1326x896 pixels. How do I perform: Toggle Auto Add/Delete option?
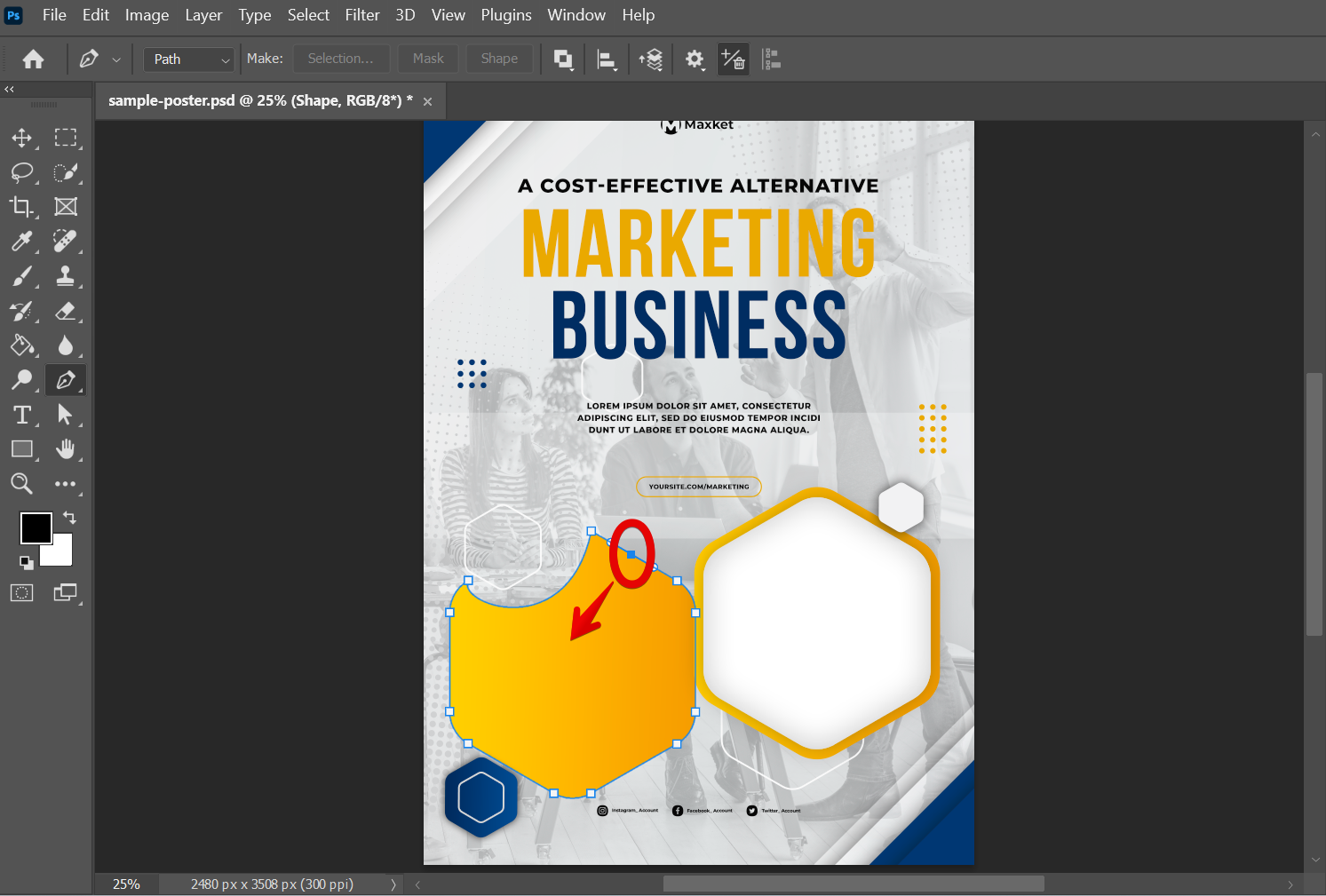[733, 59]
